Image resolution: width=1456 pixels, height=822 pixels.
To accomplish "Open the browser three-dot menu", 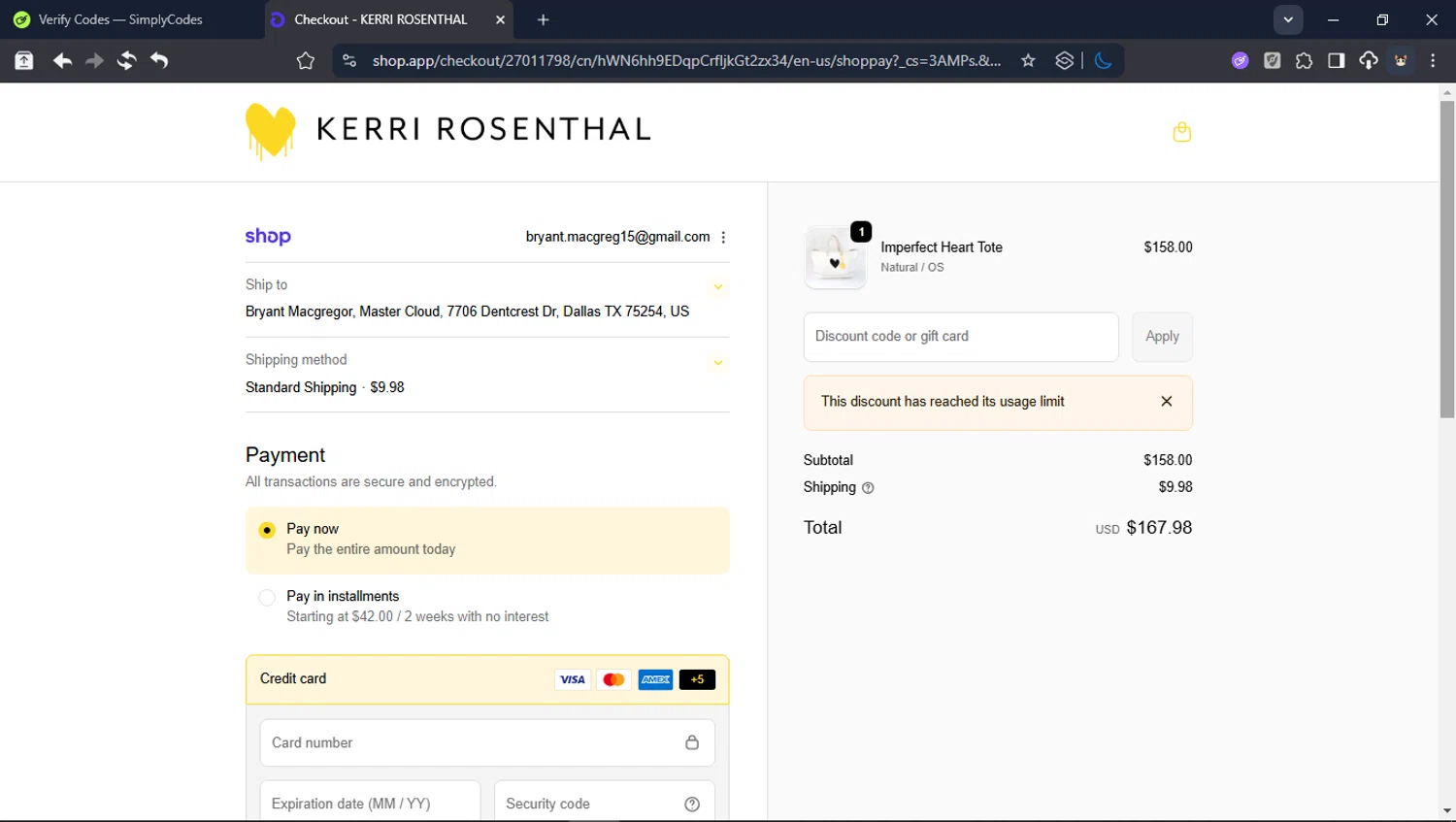I will pos(1433,61).
